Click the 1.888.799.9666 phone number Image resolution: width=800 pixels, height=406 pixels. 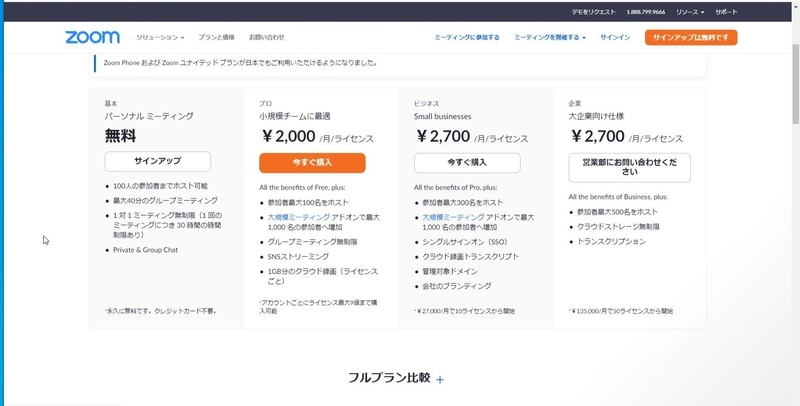point(646,12)
